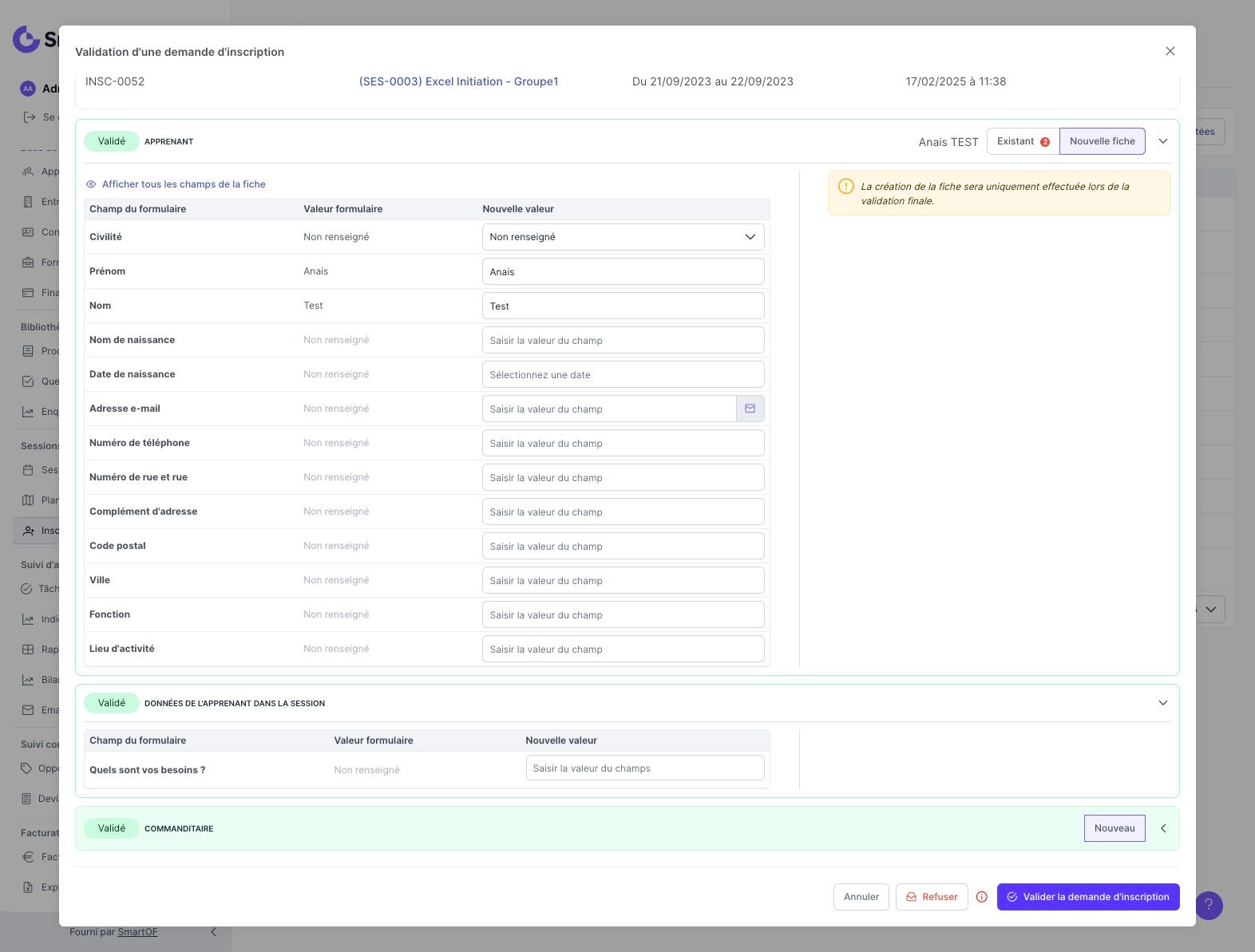Click the Nom de naissance input field
Image resolution: width=1255 pixels, height=952 pixels.
[x=623, y=340]
